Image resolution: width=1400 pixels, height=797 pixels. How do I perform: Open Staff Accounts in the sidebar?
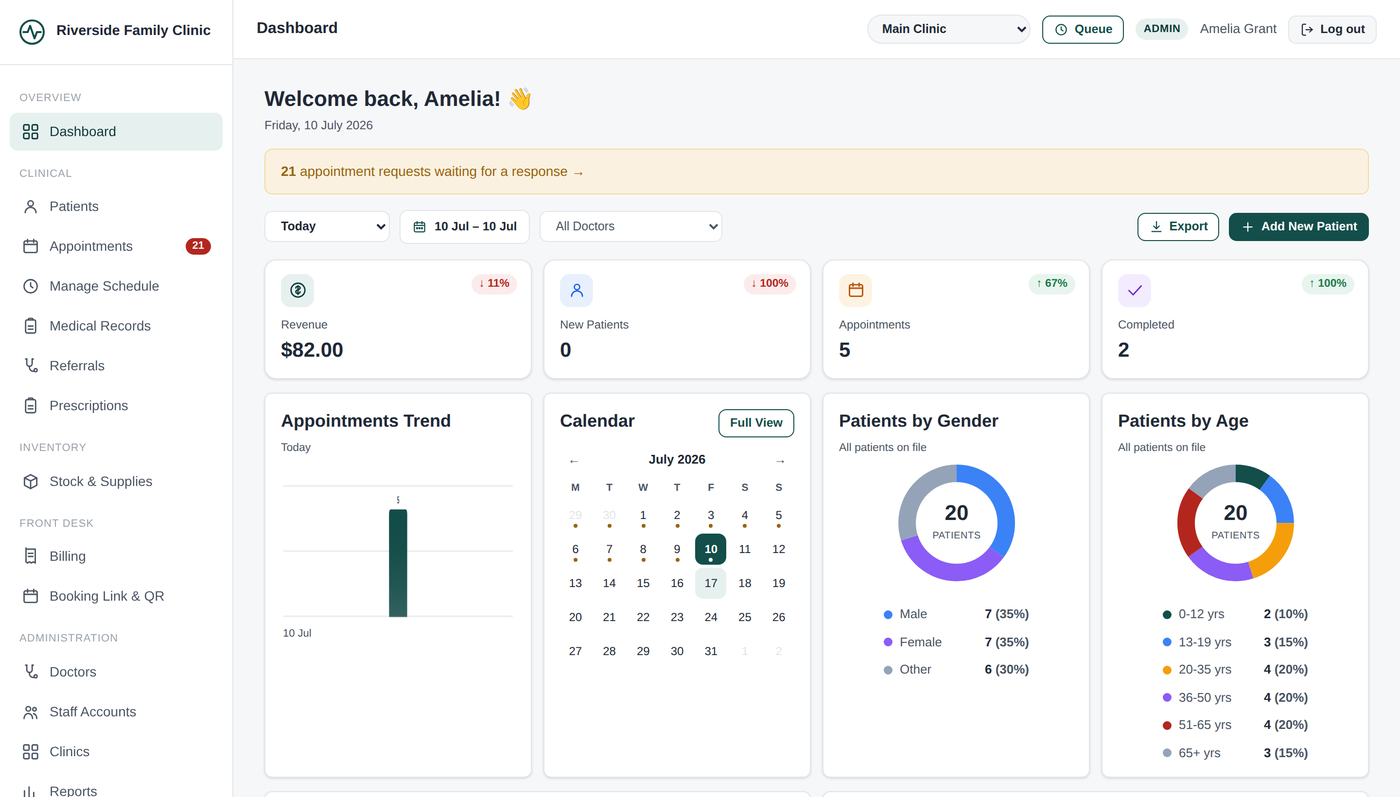point(116,712)
